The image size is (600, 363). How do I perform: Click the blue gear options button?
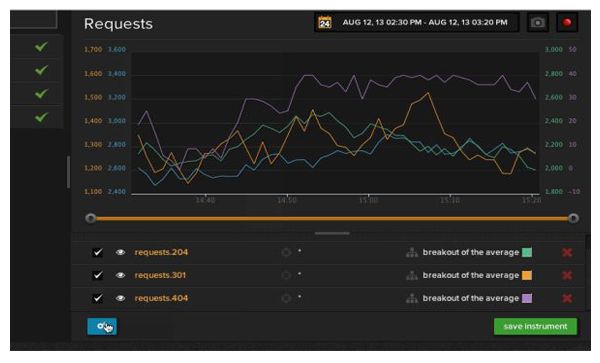click(x=102, y=327)
